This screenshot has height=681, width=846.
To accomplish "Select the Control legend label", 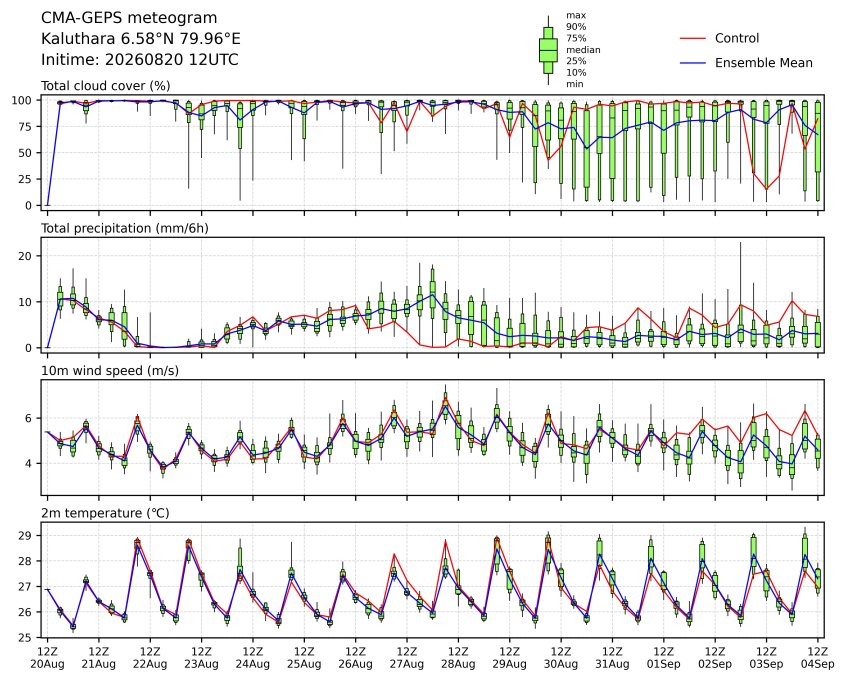I will coord(736,38).
